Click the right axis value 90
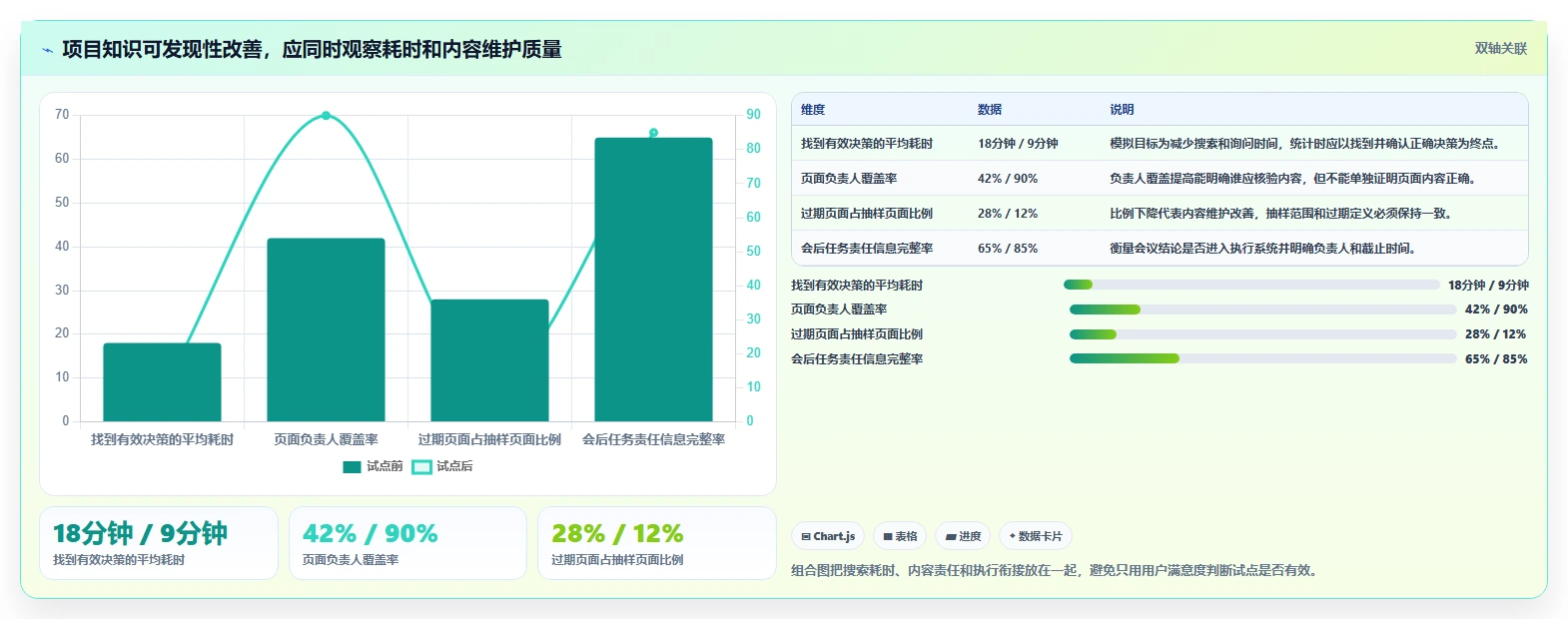Image resolution: width=1568 pixels, height=619 pixels. 754,115
